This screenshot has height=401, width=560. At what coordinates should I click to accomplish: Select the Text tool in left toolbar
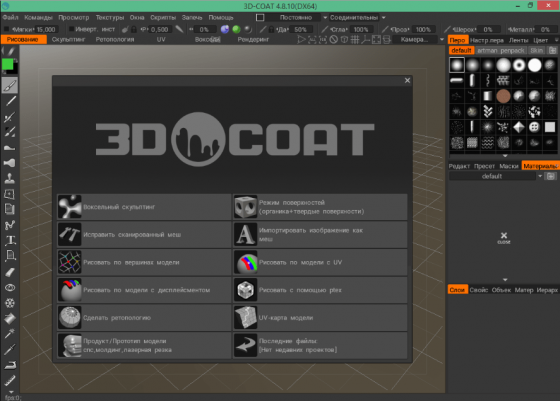tap(10, 240)
